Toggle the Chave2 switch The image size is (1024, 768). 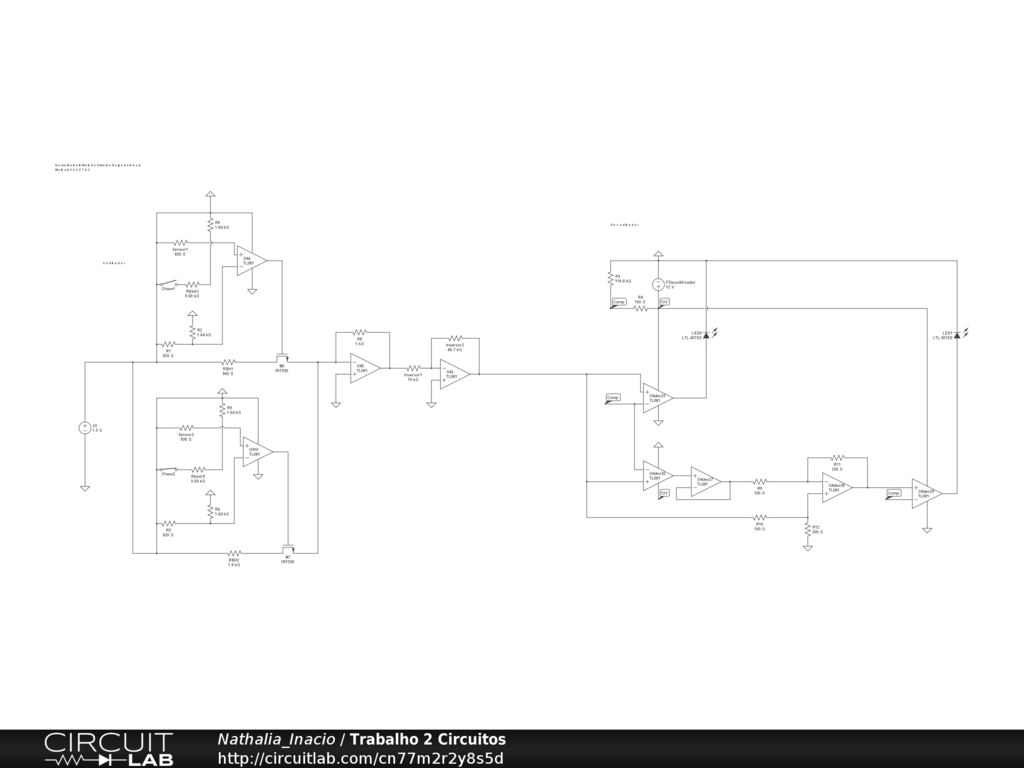point(169,469)
